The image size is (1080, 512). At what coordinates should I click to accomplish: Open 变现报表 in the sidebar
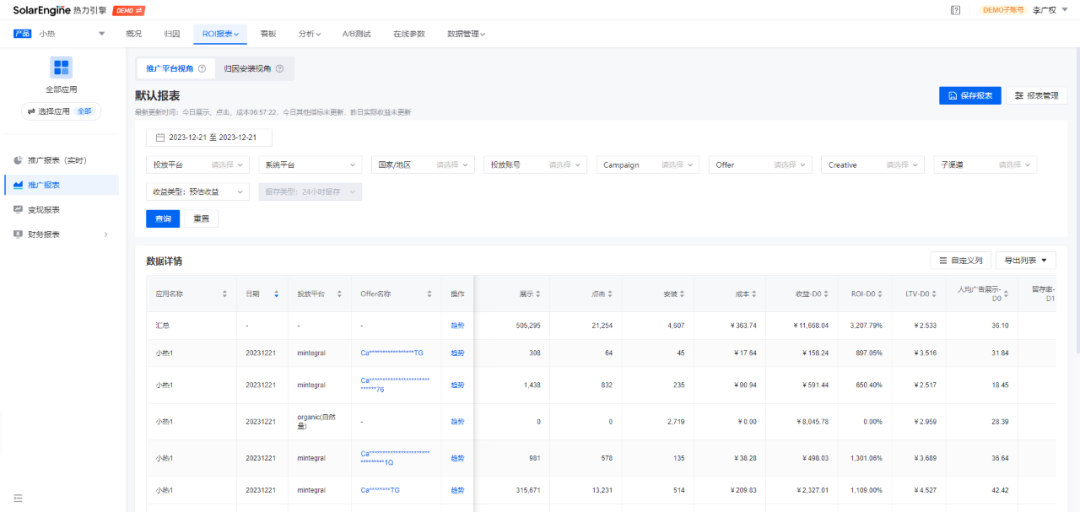point(61,209)
